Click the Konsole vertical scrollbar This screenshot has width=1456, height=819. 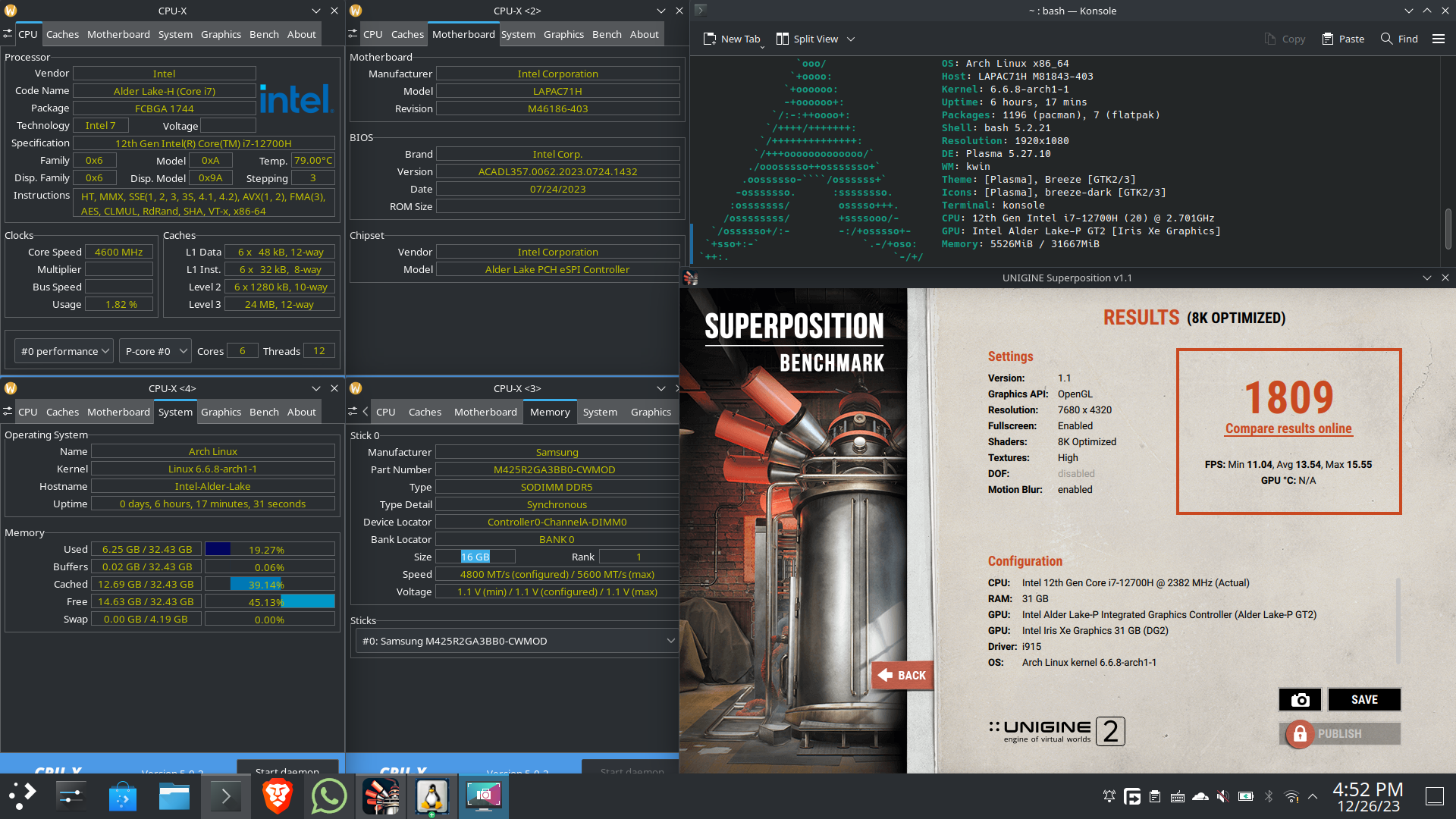pos(1448,227)
